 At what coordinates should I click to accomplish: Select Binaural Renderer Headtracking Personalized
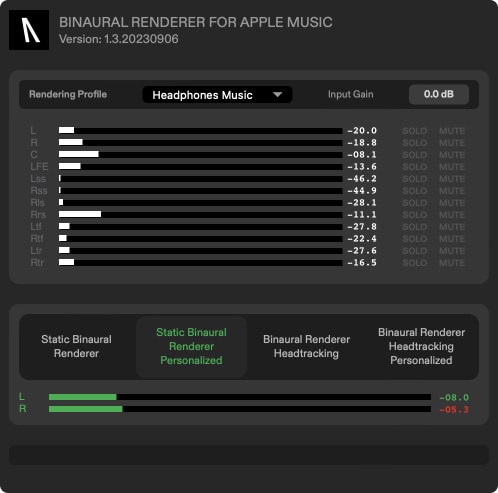[x=421, y=346]
